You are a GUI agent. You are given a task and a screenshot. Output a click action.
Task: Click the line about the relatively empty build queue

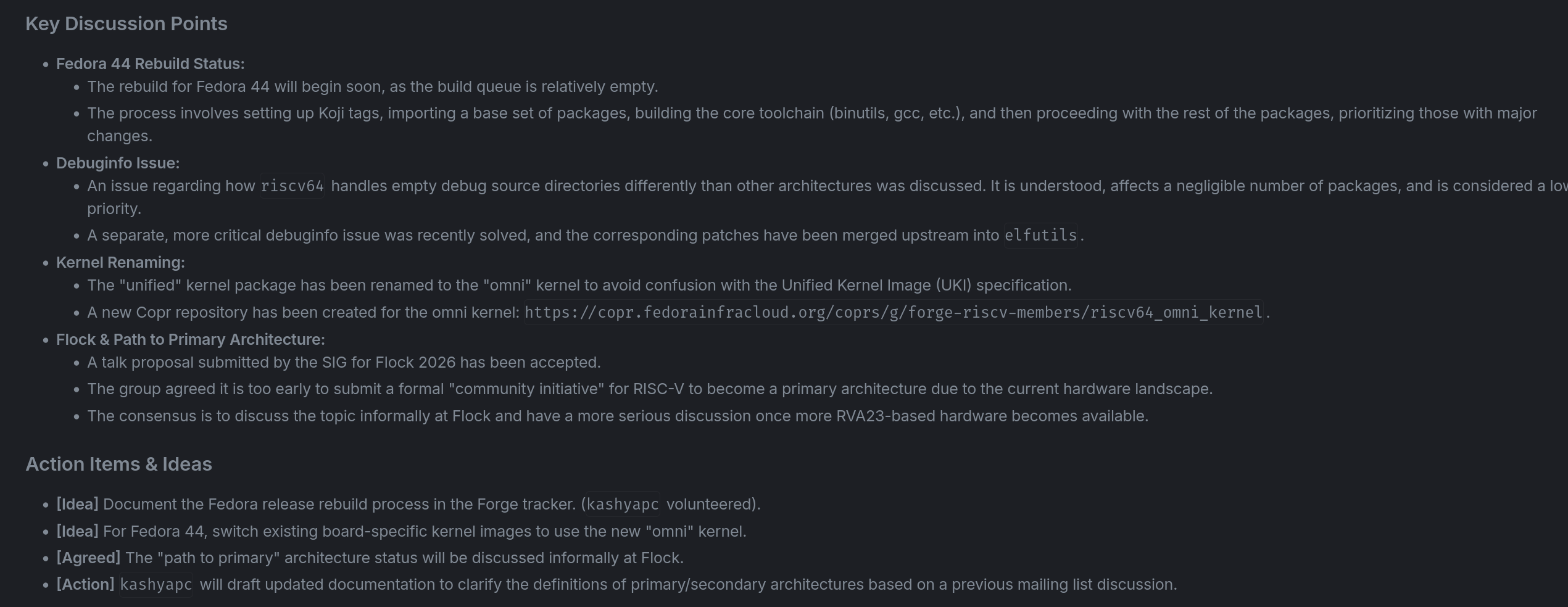tap(372, 86)
